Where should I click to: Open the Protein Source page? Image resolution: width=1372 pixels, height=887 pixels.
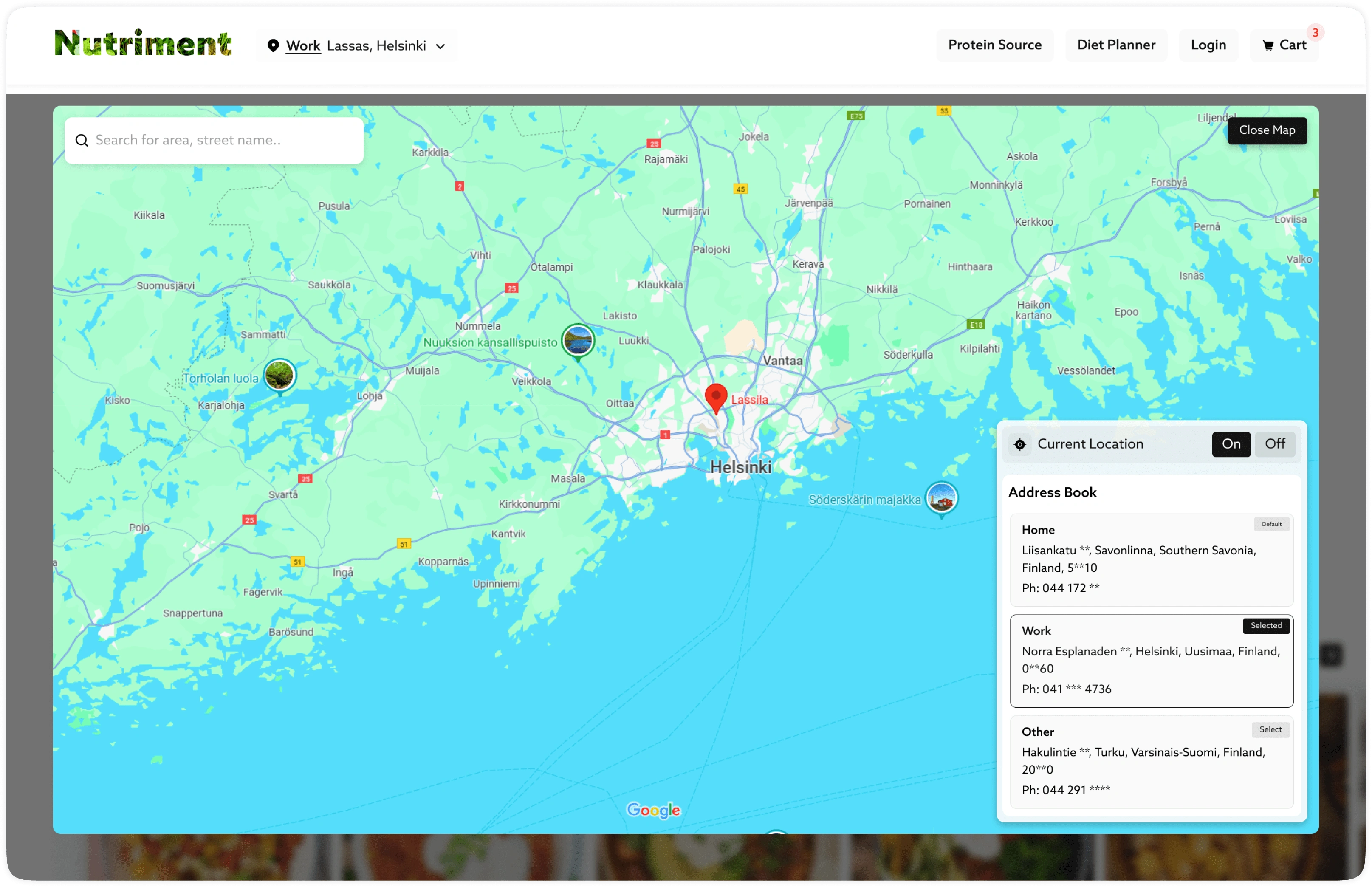[994, 45]
